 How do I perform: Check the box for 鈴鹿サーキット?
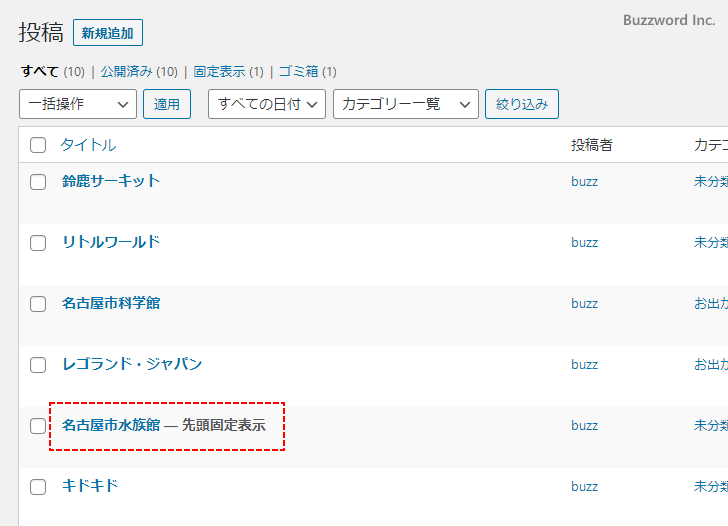38,182
